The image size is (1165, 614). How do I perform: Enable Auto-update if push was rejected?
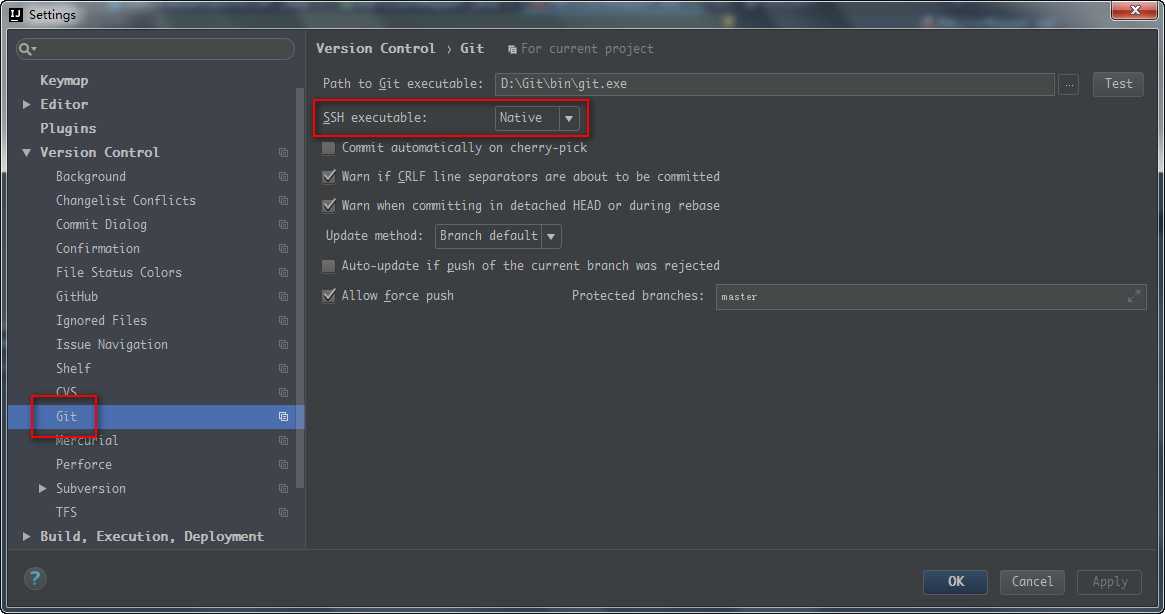tap(328, 266)
